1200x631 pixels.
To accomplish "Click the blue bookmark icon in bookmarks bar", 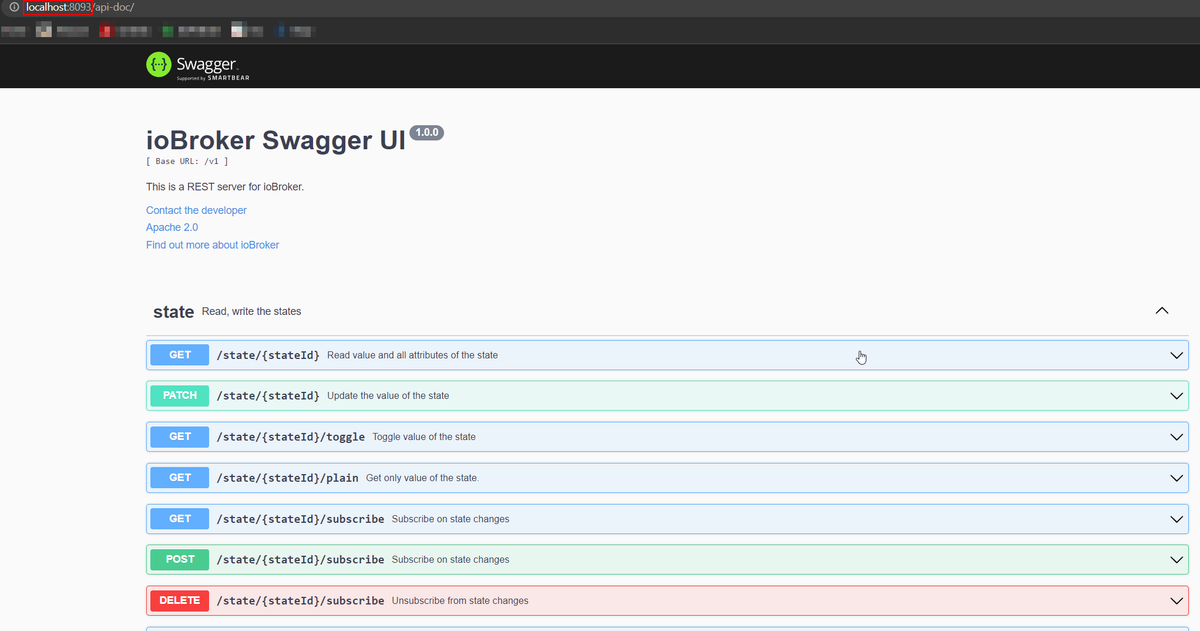I will click(281, 31).
